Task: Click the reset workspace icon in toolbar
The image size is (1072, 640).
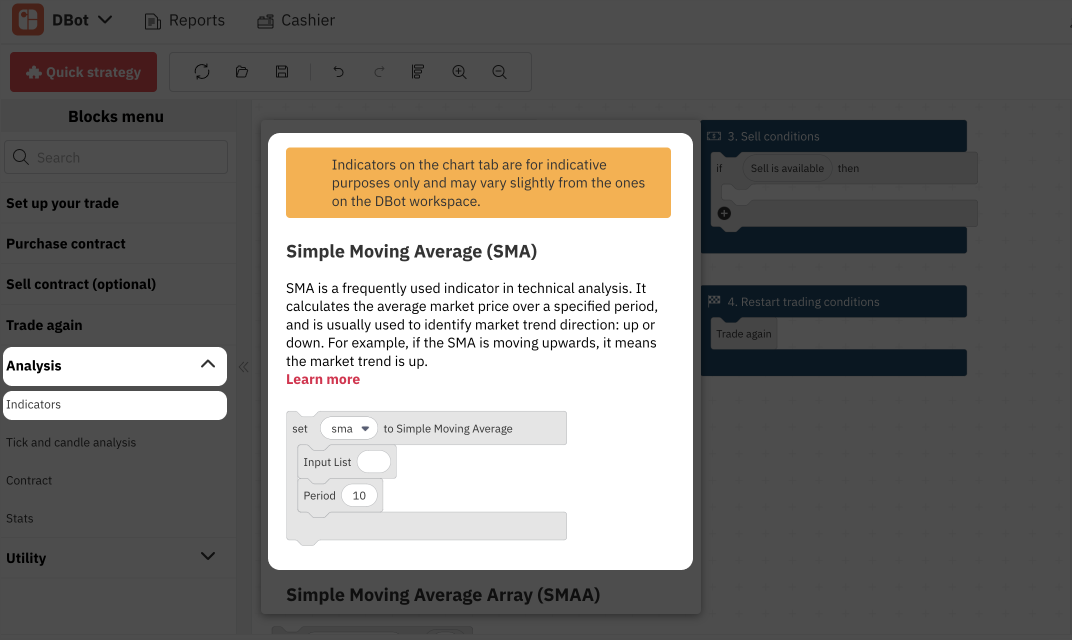Action: (202, 72)
